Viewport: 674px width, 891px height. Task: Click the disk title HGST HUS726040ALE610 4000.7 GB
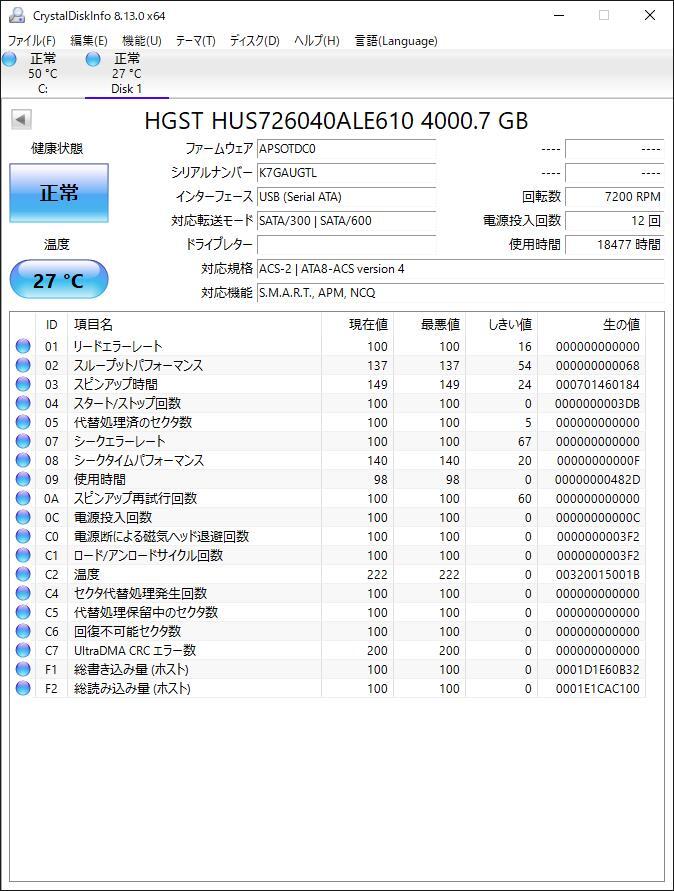(x=336, y=120)
